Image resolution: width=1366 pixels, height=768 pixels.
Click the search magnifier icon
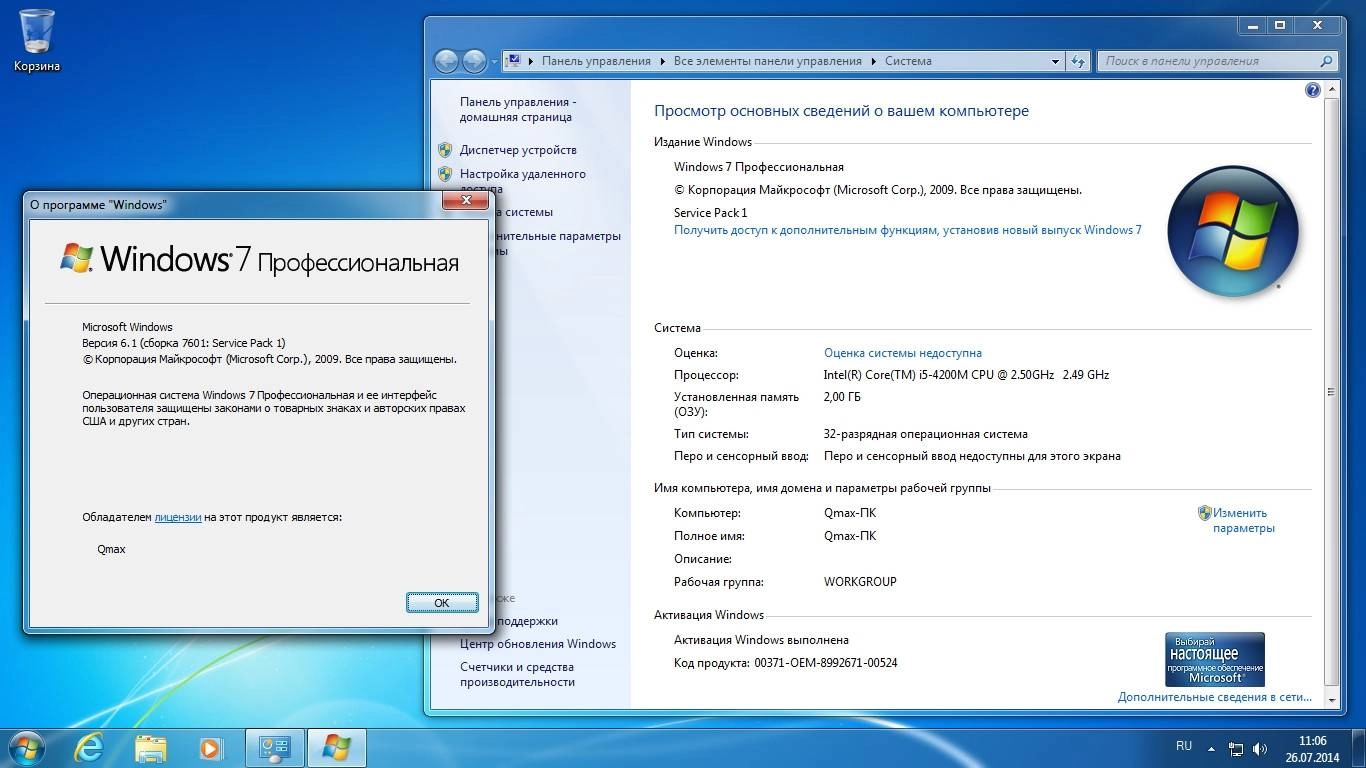tap(1327, 61)
